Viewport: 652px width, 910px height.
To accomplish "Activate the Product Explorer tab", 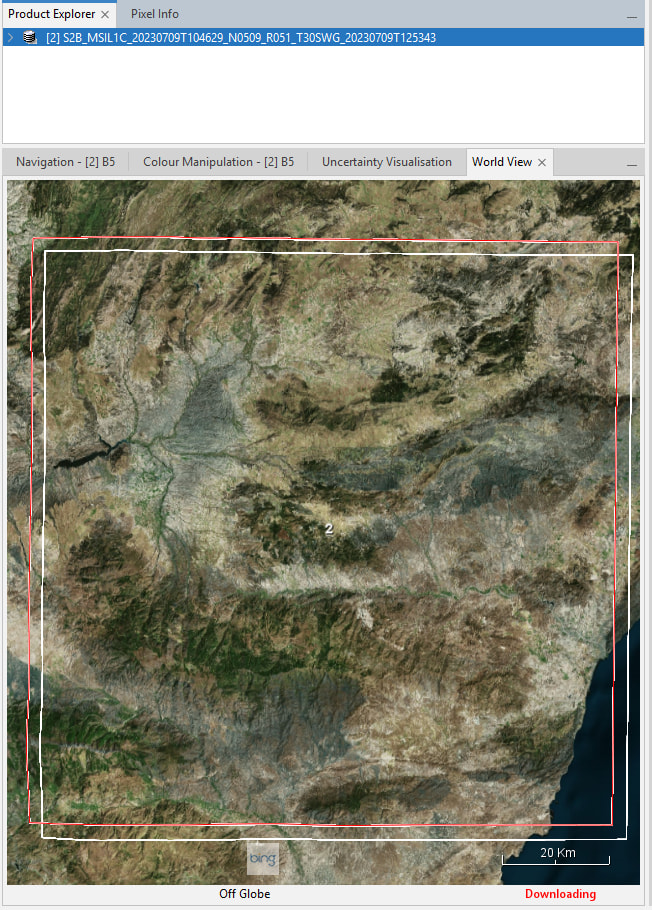I will pyautogui.click(x=51, y=14).
